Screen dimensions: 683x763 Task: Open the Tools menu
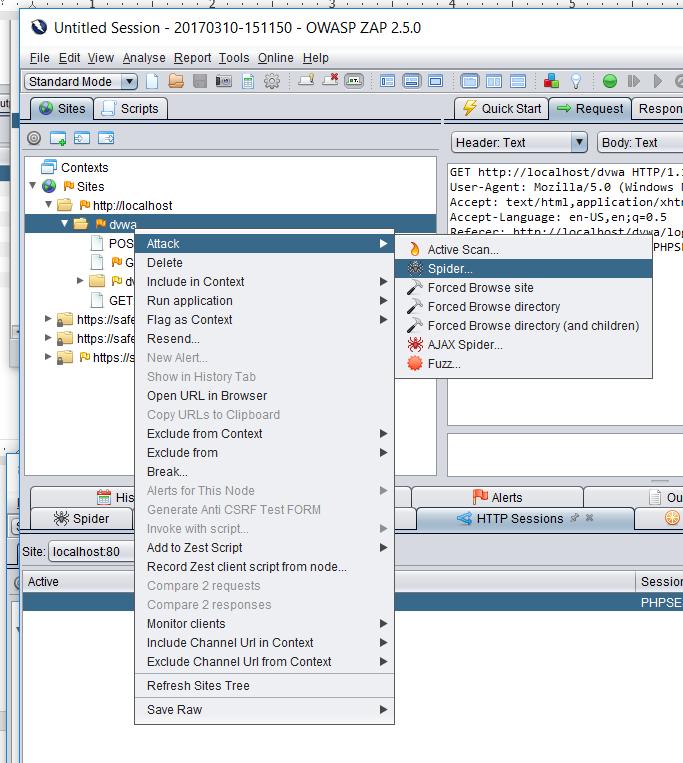tap(234, 58)
